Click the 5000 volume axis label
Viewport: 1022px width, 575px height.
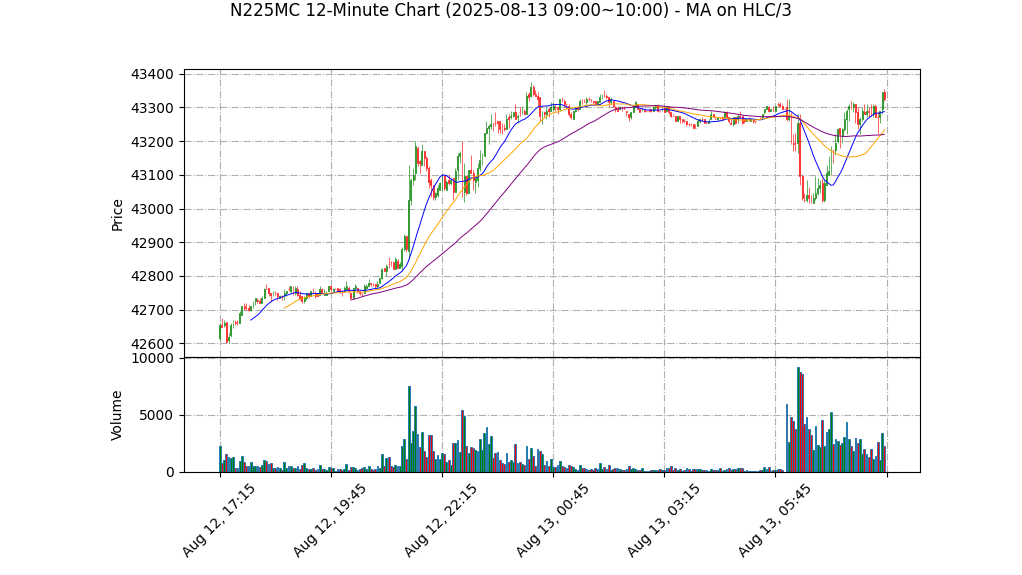[157, 415]
